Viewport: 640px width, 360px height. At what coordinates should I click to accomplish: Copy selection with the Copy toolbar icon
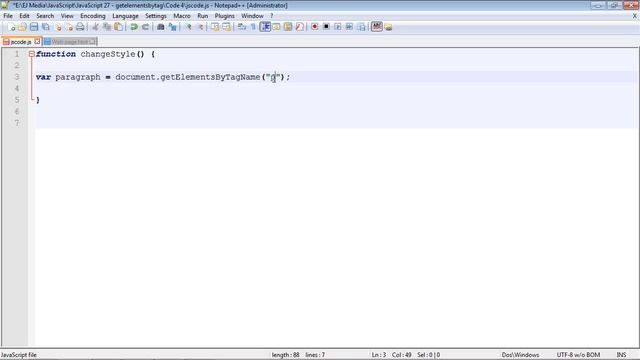(x=107, y=27)
